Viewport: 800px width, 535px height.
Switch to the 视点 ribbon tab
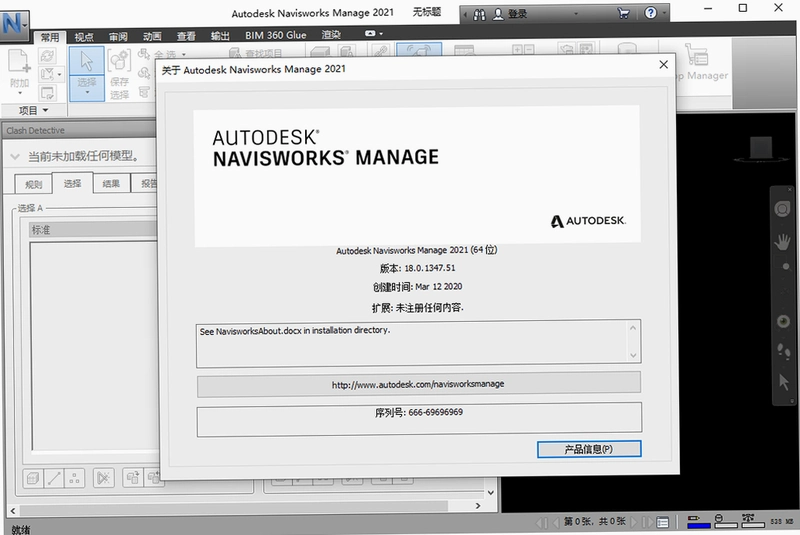click(84, 37)
